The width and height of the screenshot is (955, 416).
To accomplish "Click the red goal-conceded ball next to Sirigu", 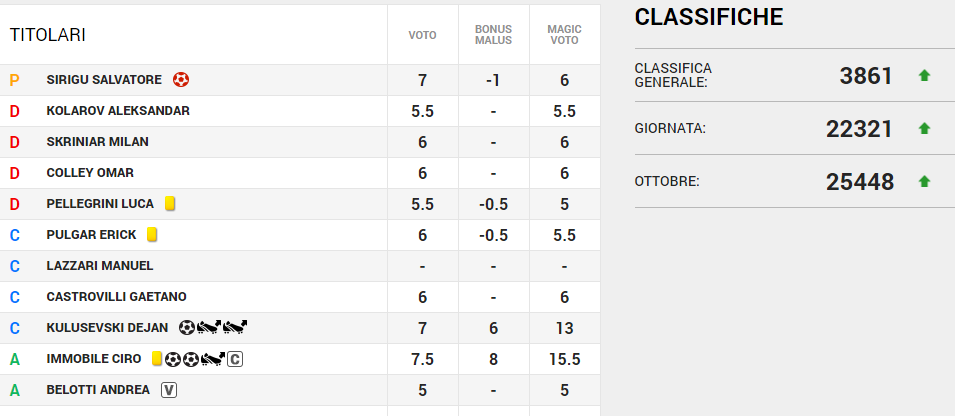I will tap(181, 80).
